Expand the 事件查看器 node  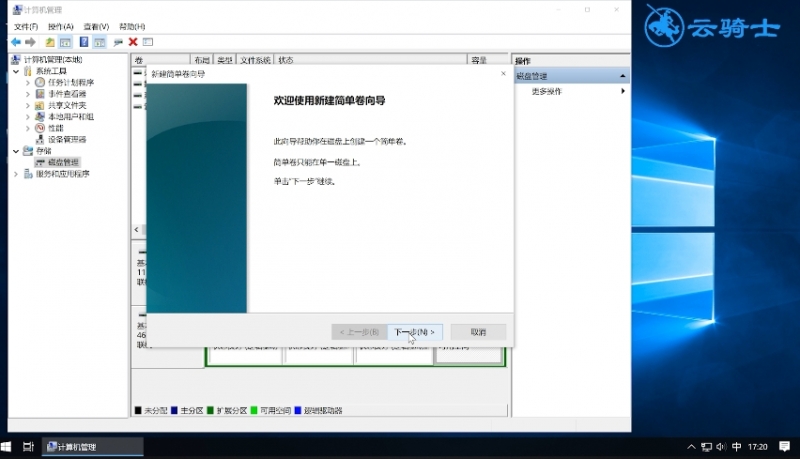click(x=28, y=94)
